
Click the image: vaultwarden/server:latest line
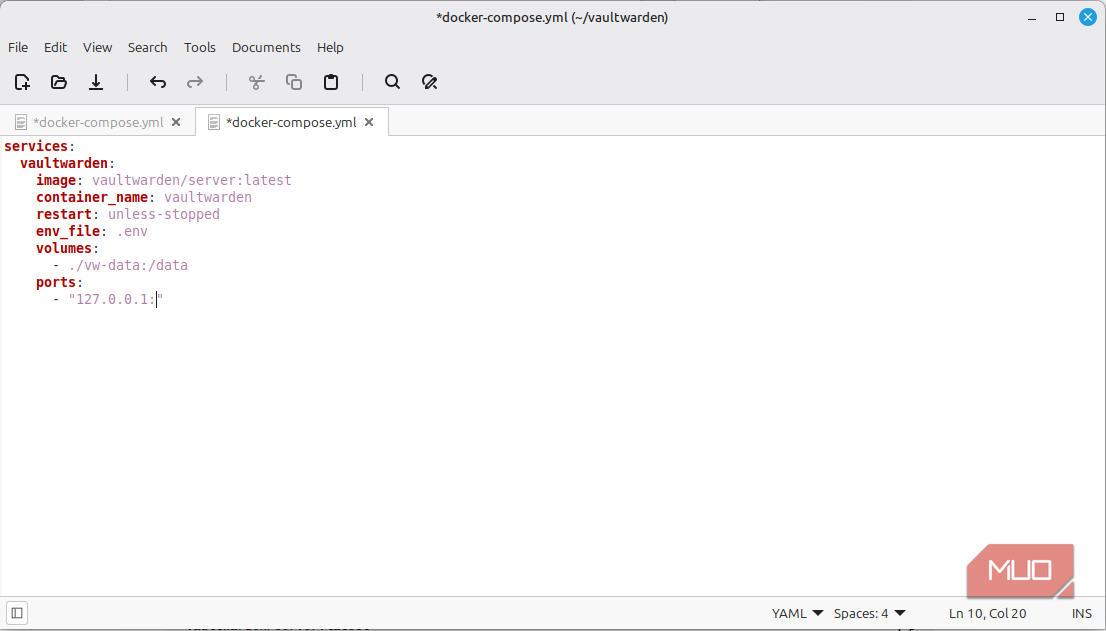(x=164, y=180)
